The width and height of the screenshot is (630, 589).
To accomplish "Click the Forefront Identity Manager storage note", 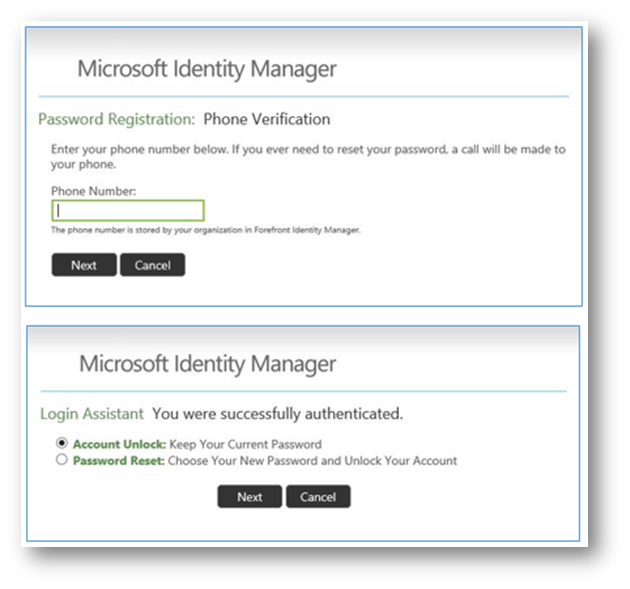I will pos(205,230).
